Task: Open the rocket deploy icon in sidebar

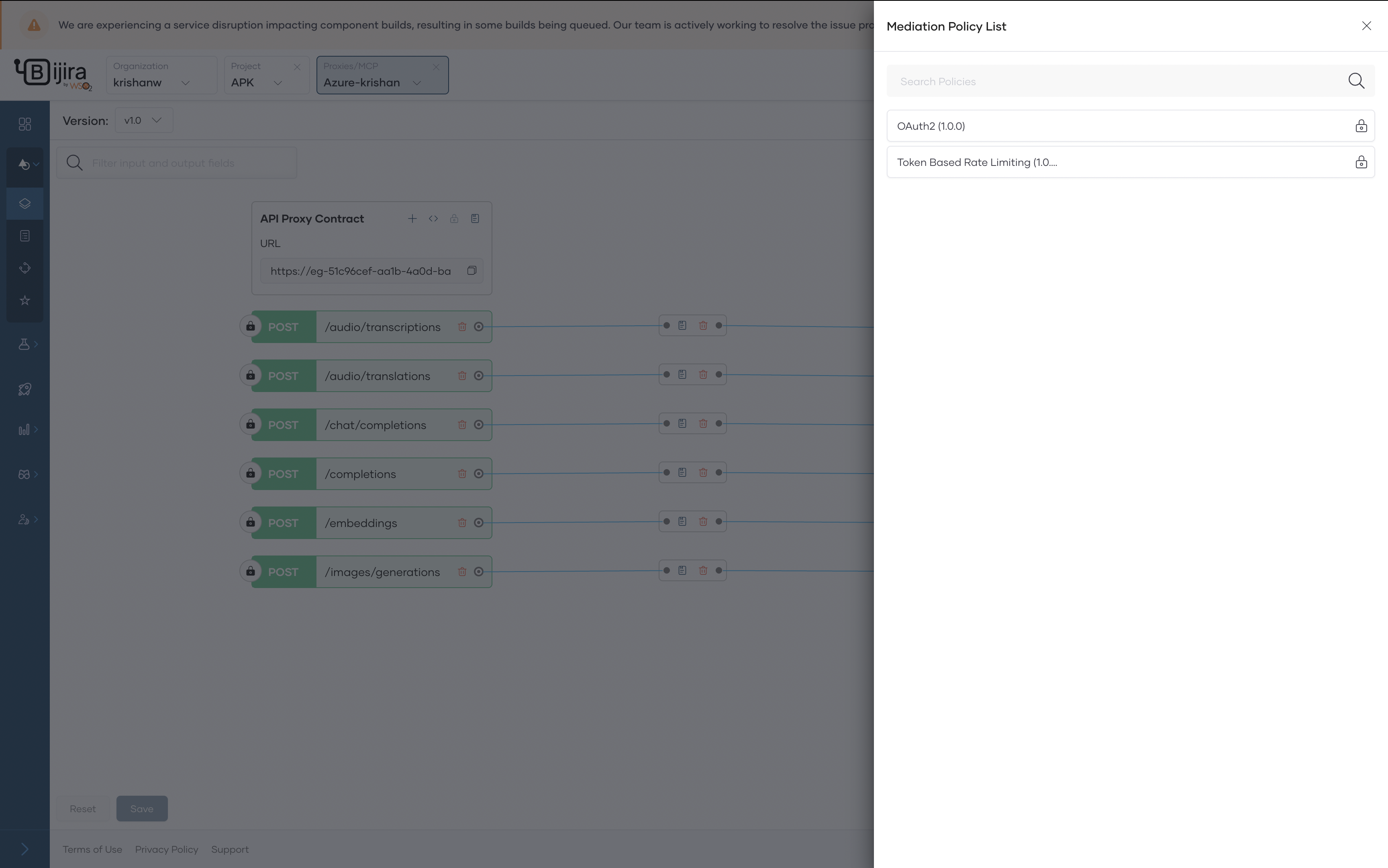Action: pyautogui.click(x=24, y=389)
